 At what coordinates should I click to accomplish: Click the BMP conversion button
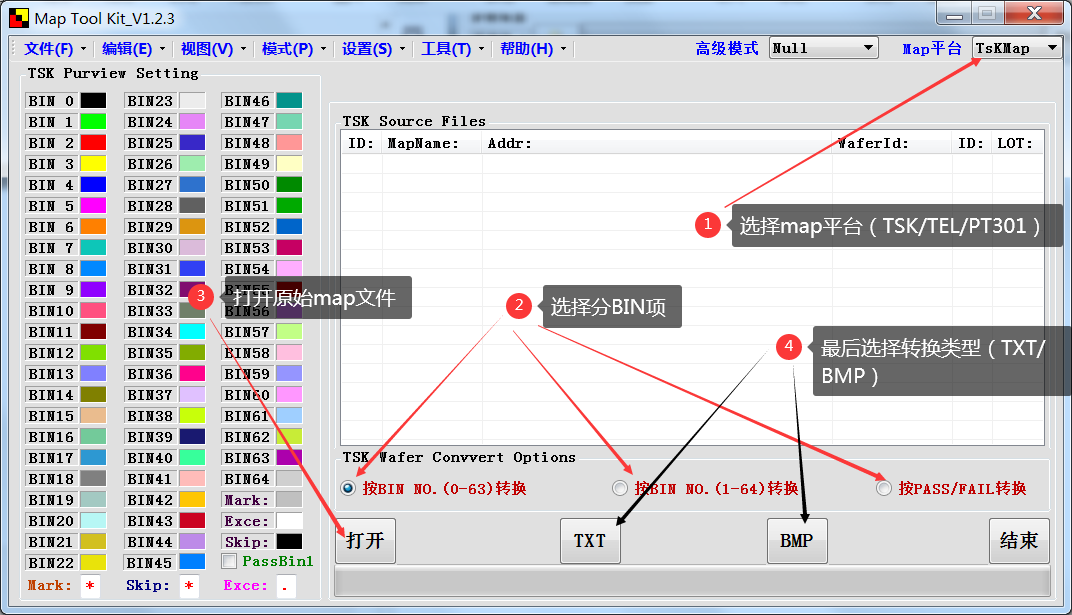pyautogui.click(x=797, y=540)
